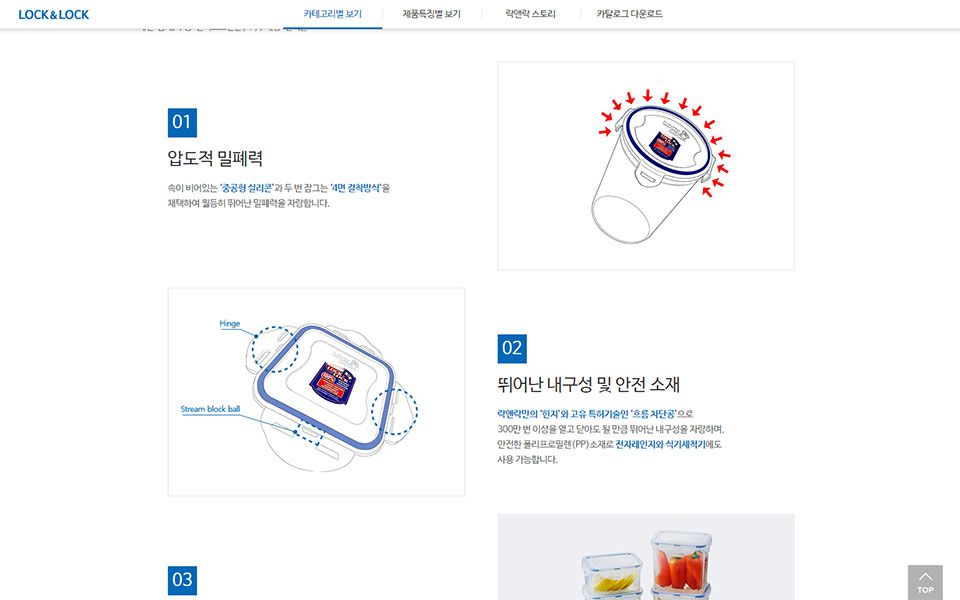Click the blue 02 number badge
This screenshot has height=600, width=960.
pos(512,348)
